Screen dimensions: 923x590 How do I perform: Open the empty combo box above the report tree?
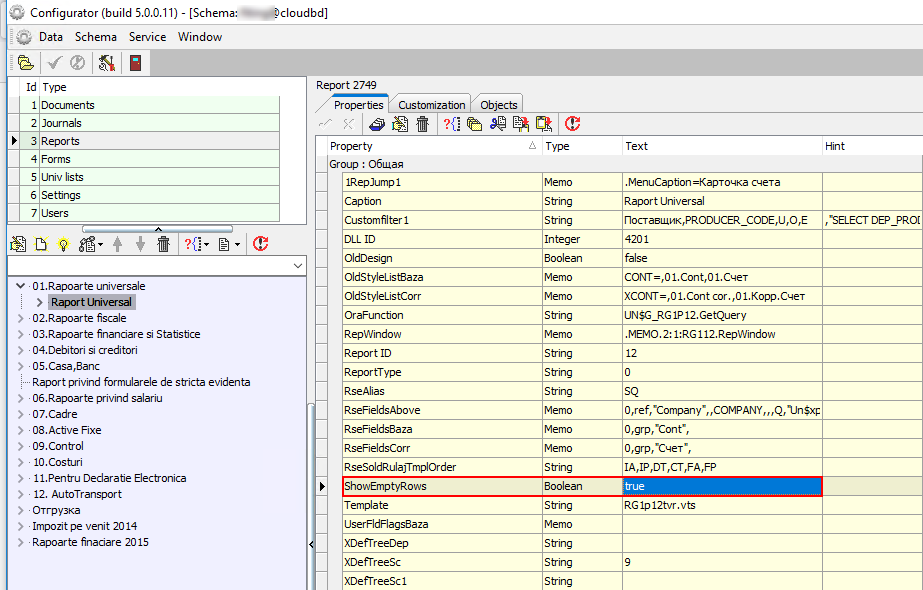tap(157, 266)
